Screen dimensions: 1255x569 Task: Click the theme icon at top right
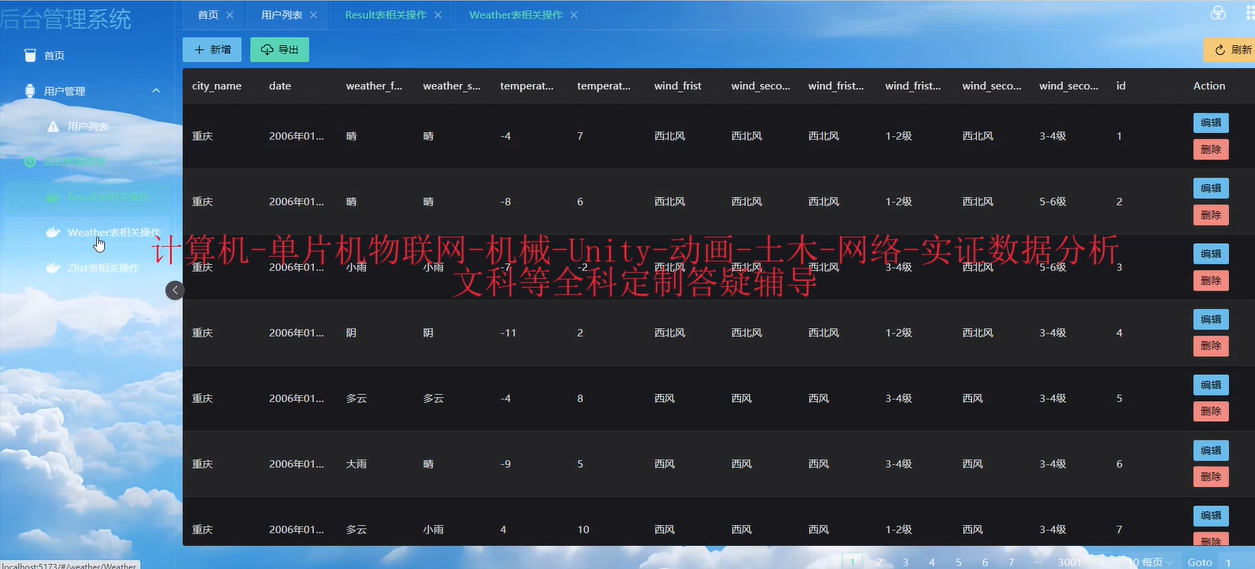point(1218,13)
